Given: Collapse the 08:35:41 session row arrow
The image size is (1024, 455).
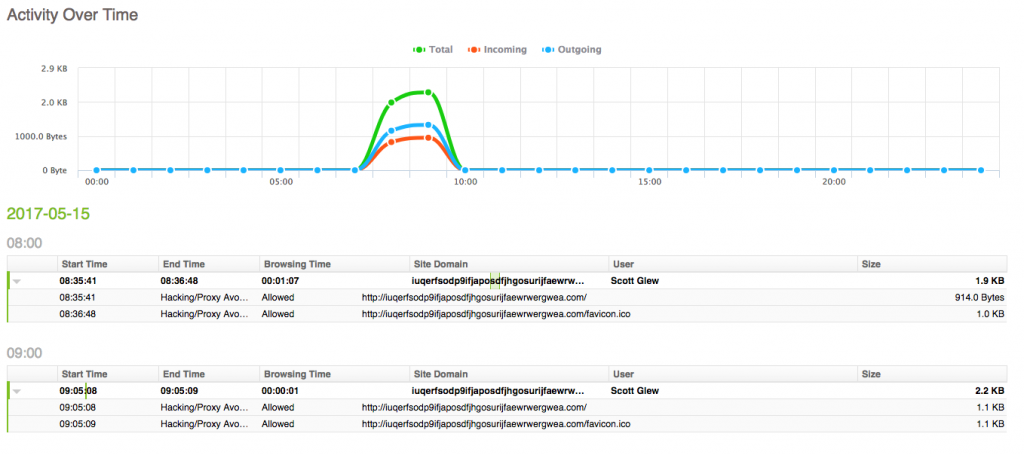Looking at the screenshot, I should [x=18, y=281].
